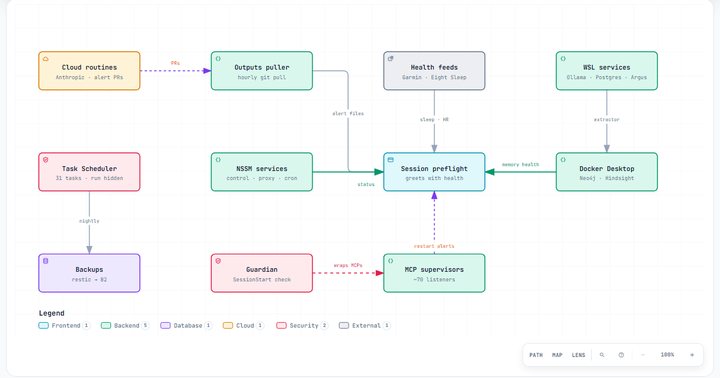The image size is (720, 378).
Task: Select the Backups title
Action: tap(90, 270)
